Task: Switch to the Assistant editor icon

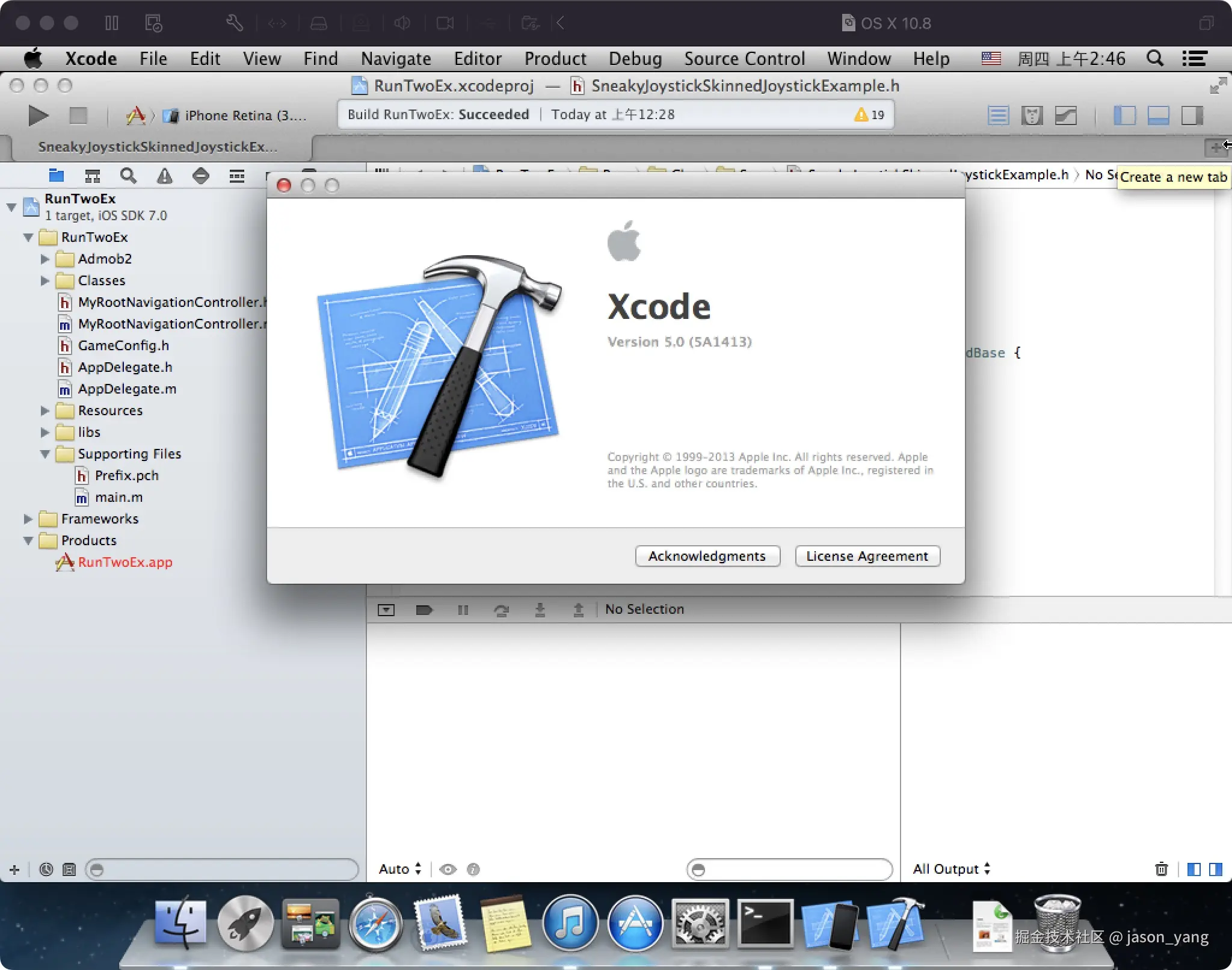Action: pyautogui.click(x=1032, y=115)
